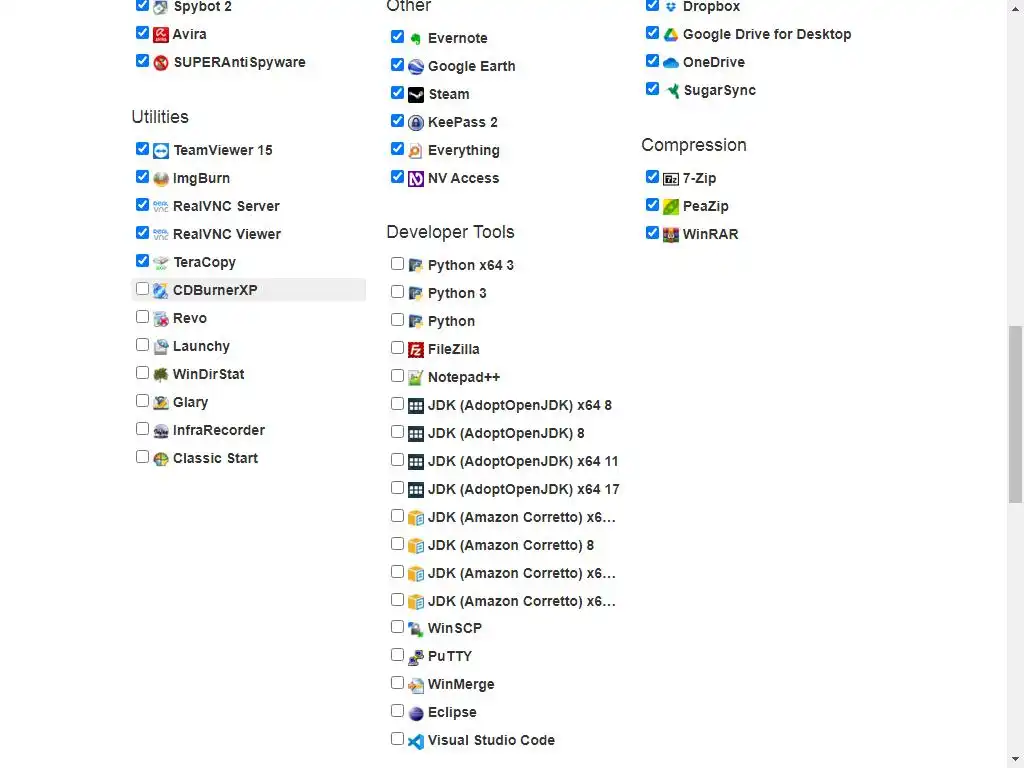This screenshot has width=1024, height=768.
Task: Check the Python 3 checkbox
Action: pos(397,292)
